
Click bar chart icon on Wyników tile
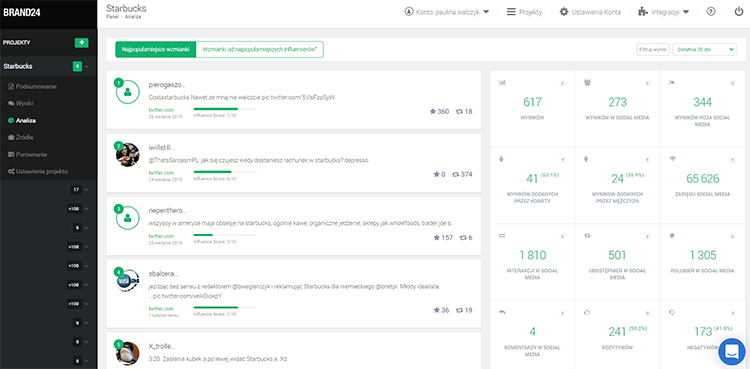[502, 83]
